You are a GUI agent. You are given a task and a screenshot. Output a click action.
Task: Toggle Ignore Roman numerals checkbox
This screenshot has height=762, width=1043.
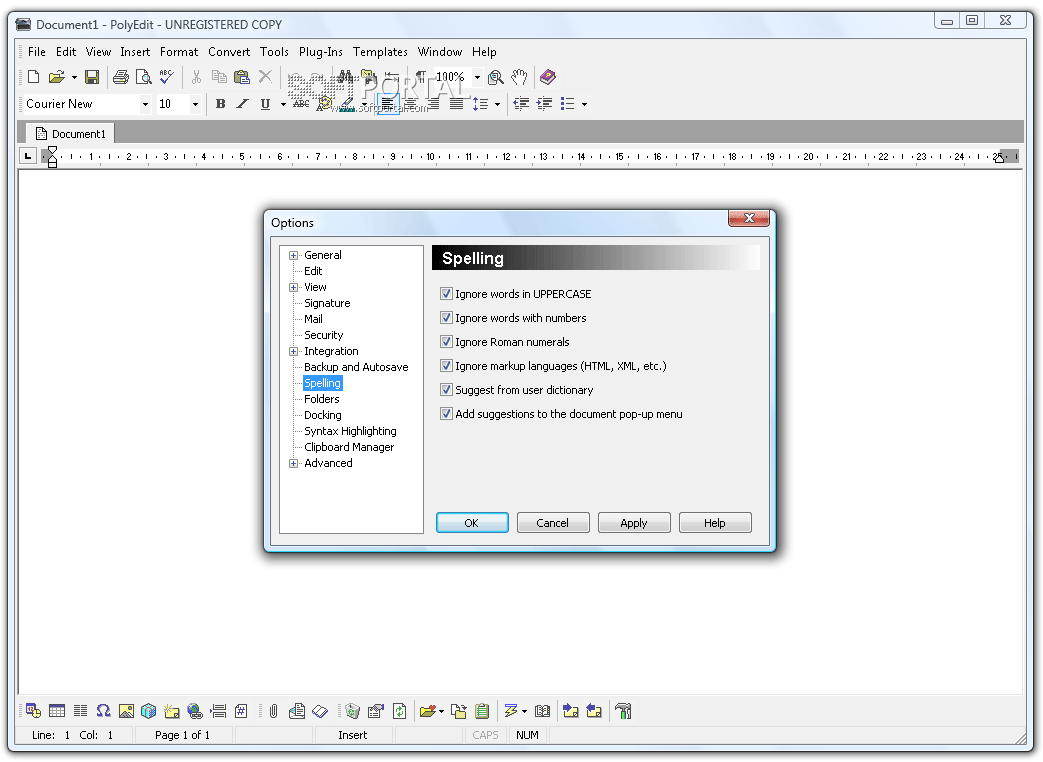[x=446, y=342]
